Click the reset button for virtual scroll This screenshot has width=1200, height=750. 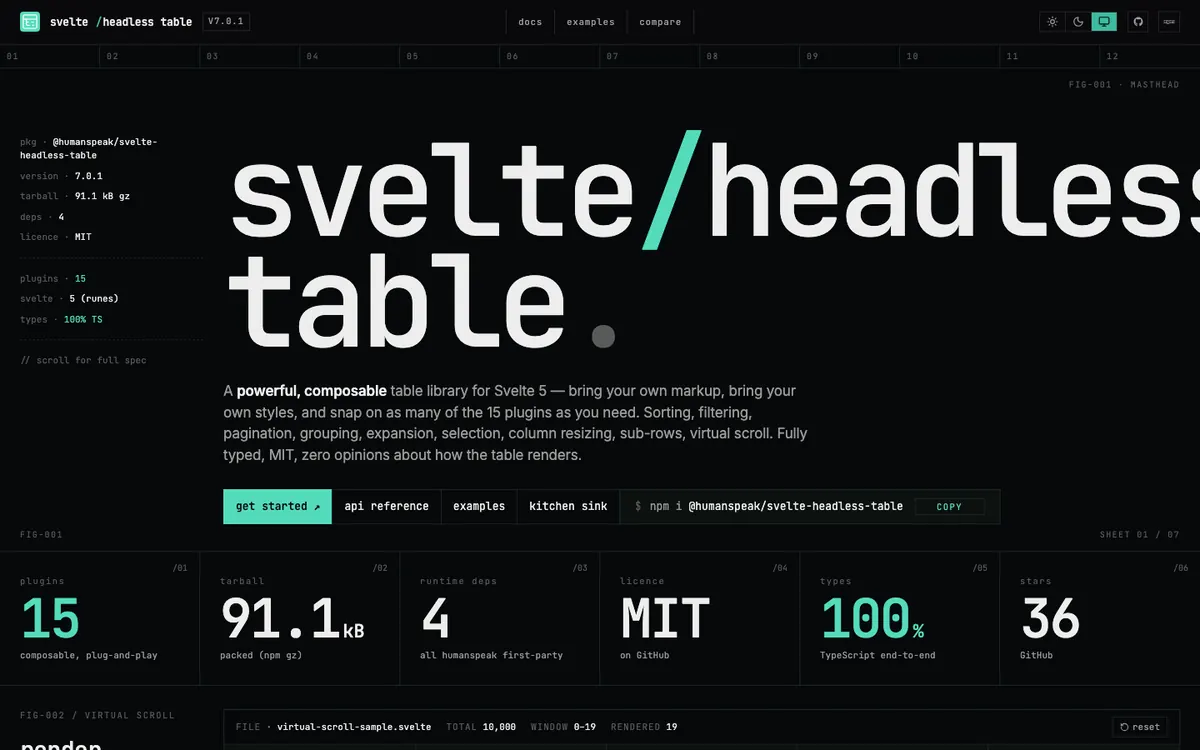coord(1140,727)
